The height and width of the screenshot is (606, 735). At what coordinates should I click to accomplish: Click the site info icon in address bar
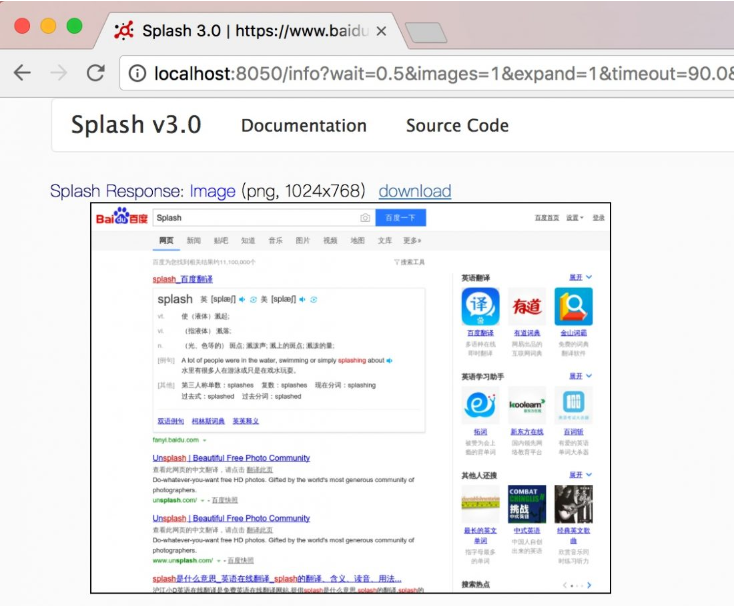(x=137, y=74)
